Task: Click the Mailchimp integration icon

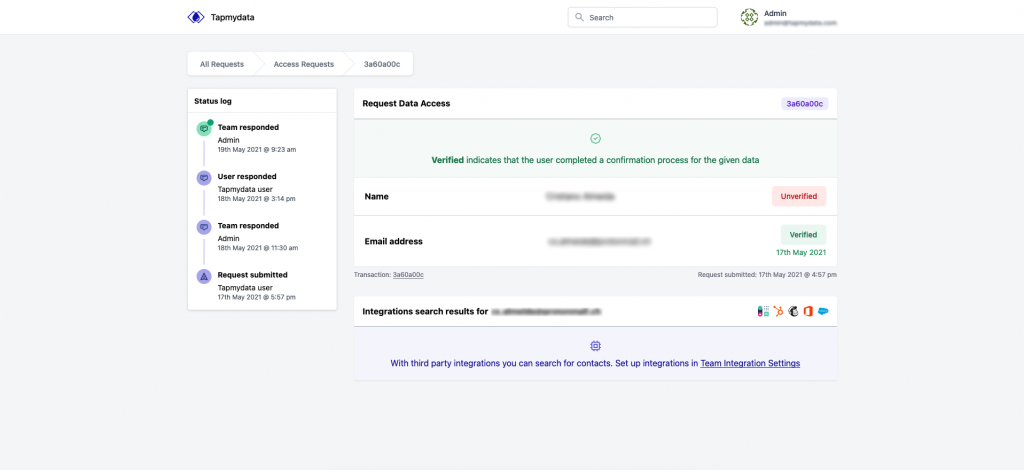Action: [793, 311]
